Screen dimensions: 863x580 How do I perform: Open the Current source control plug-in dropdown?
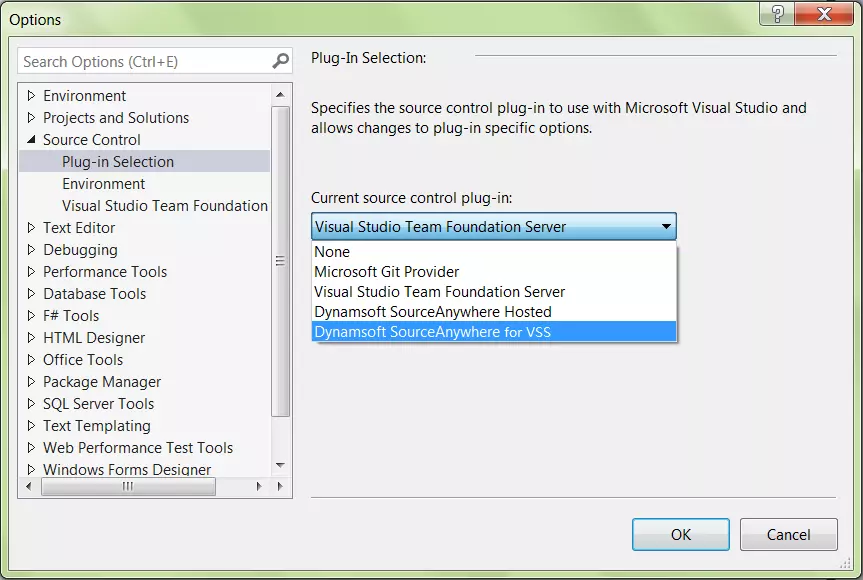666,226
